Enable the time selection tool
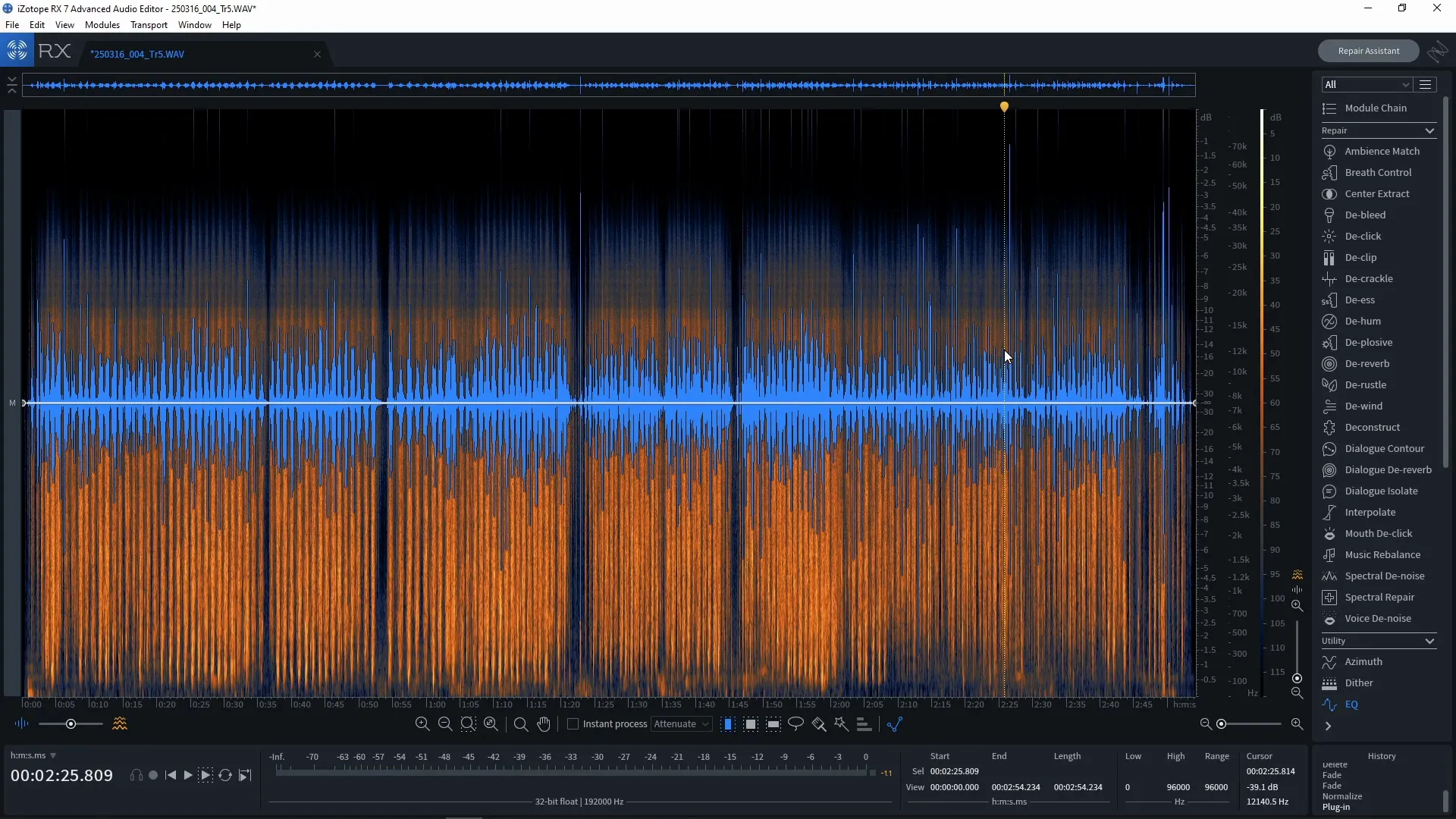1456x819 pixels. point(728,724)
